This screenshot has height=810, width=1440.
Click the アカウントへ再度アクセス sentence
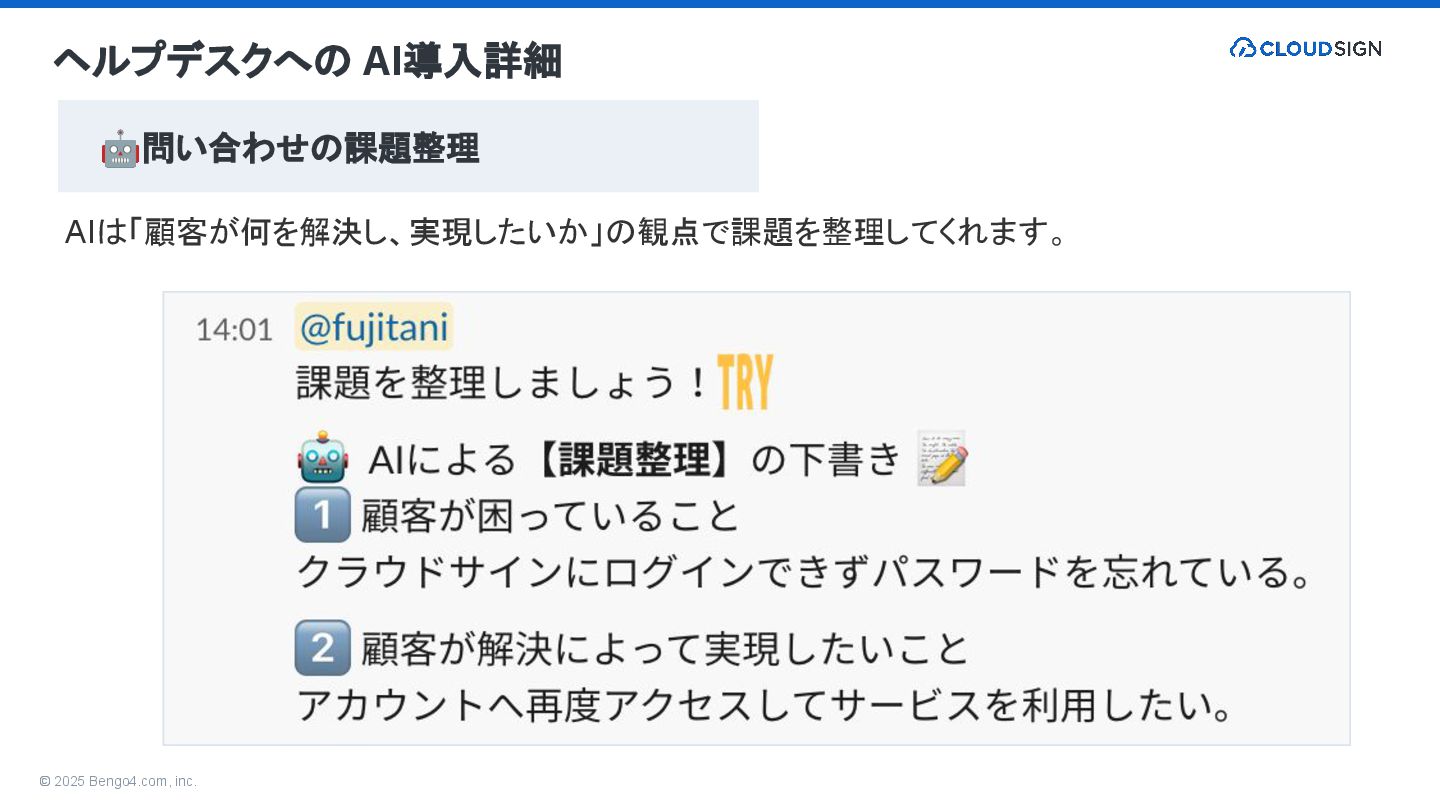[x=765, y=705]
